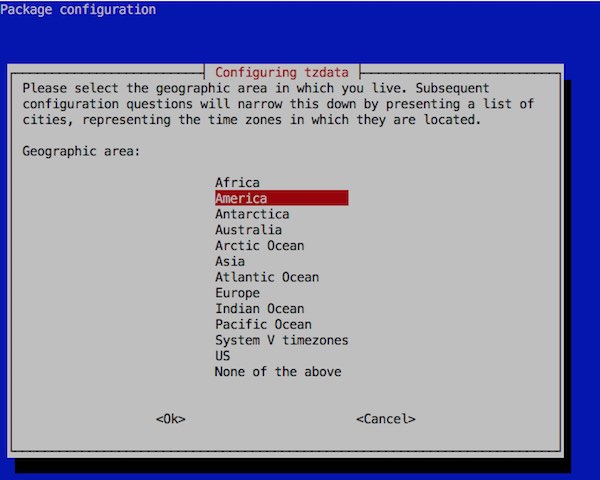
Task: Select the Atlantic Ocean option
Action: (x=266, y=277)
